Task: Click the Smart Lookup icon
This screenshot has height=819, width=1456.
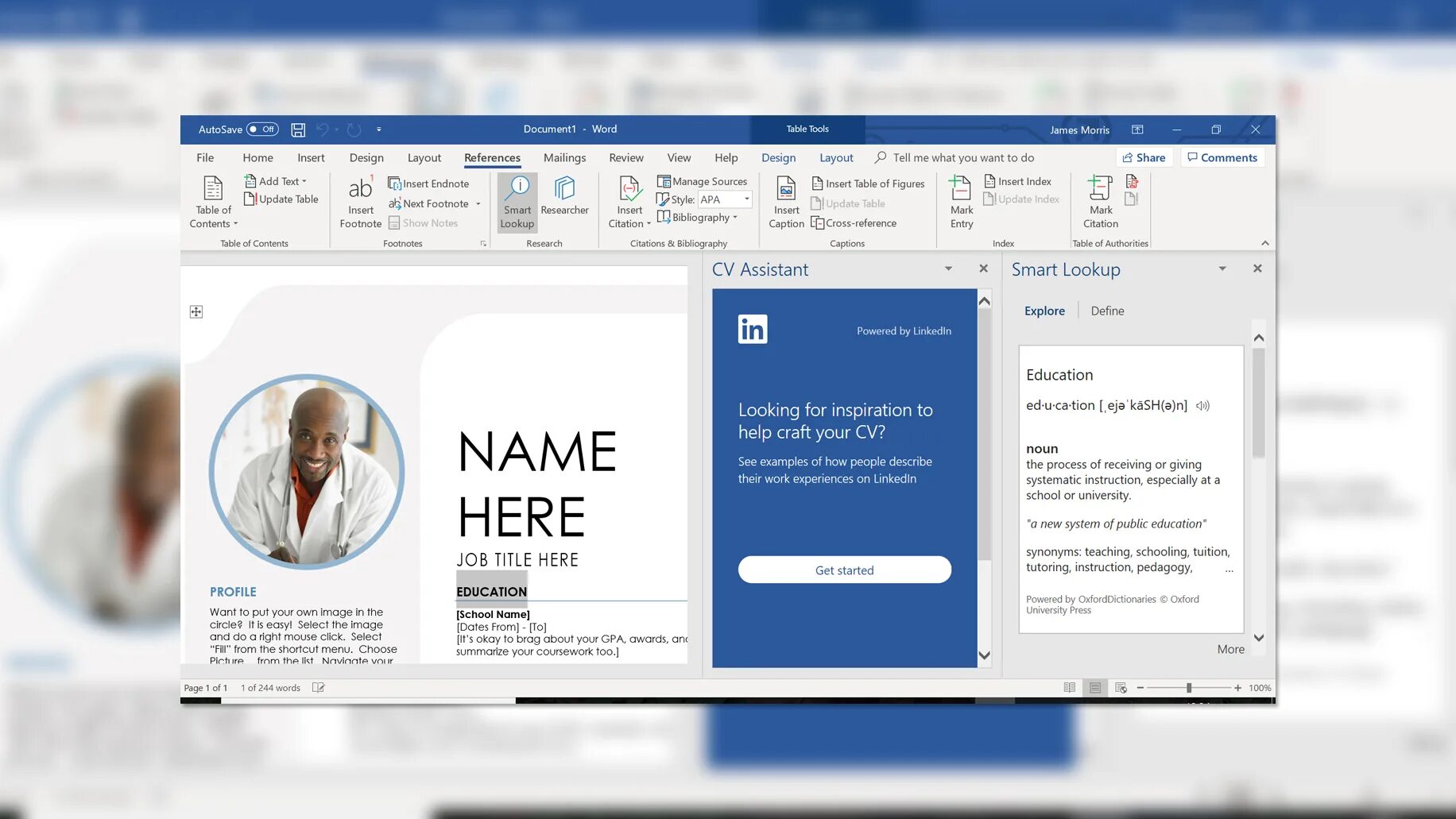Action: pyautogui.click(x=517, y=203)
